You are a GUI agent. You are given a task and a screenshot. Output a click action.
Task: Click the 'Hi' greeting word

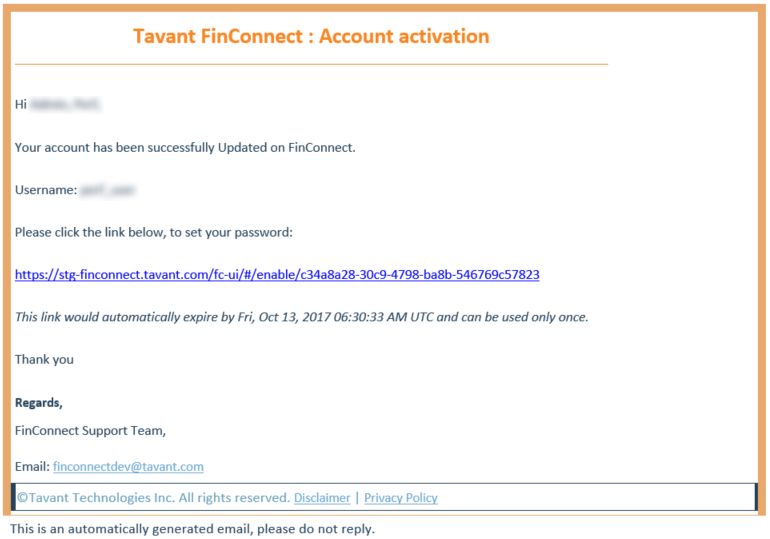[x=21, y=104]
